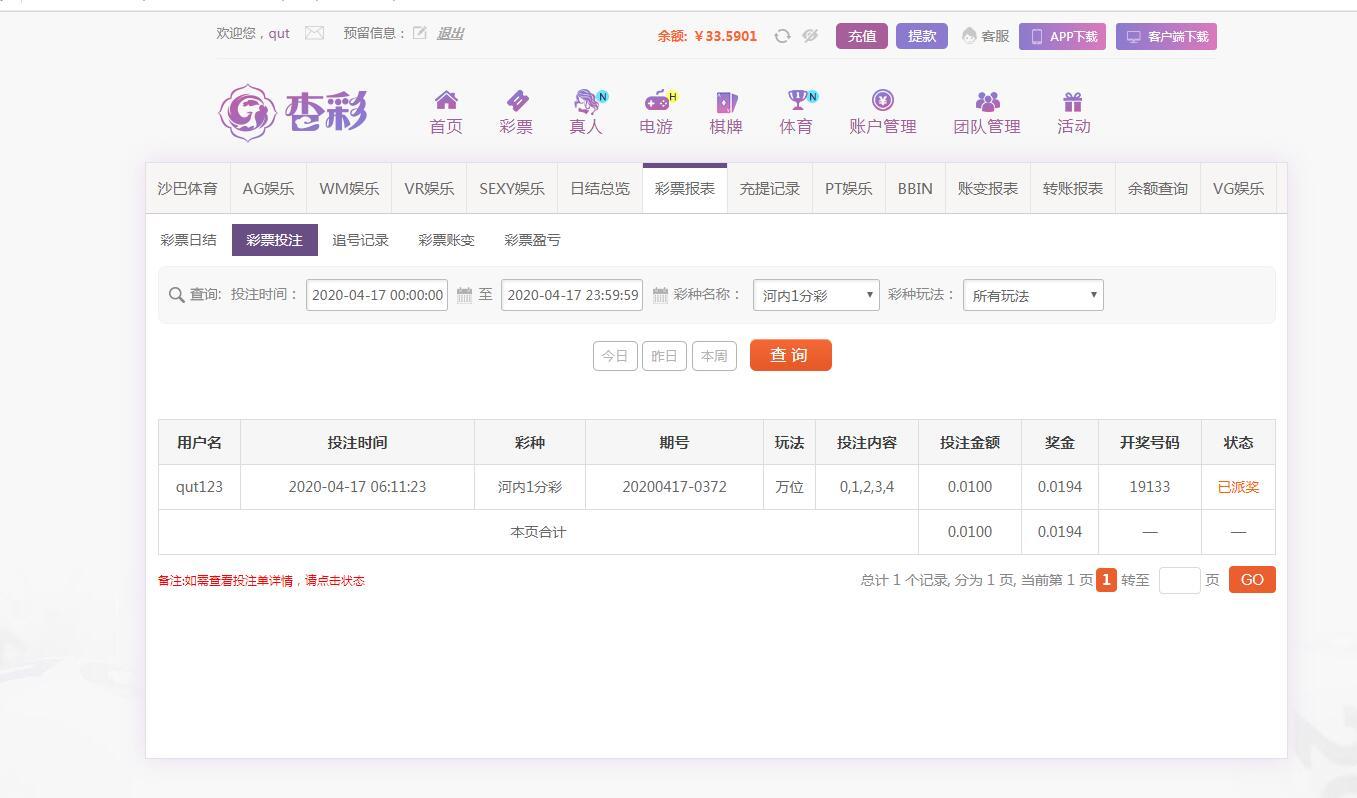Switch to 充提记录 tab

(x=769, y=188)
